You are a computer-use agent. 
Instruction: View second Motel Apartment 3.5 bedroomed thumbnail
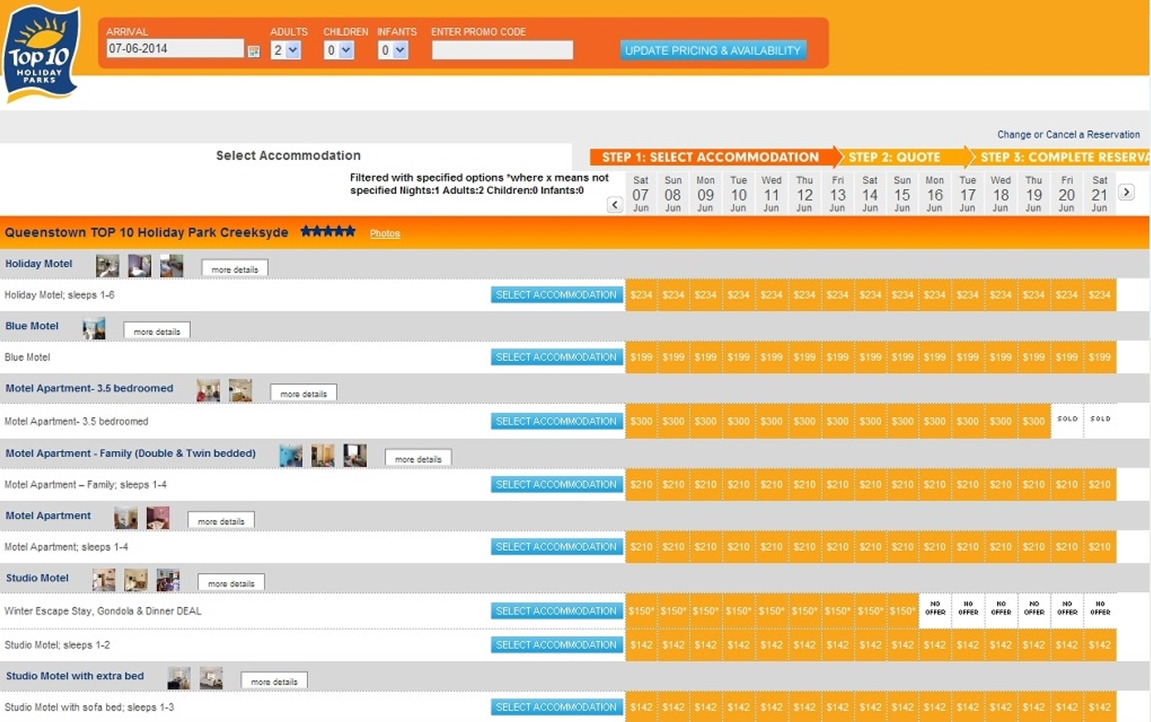[240, 390]
